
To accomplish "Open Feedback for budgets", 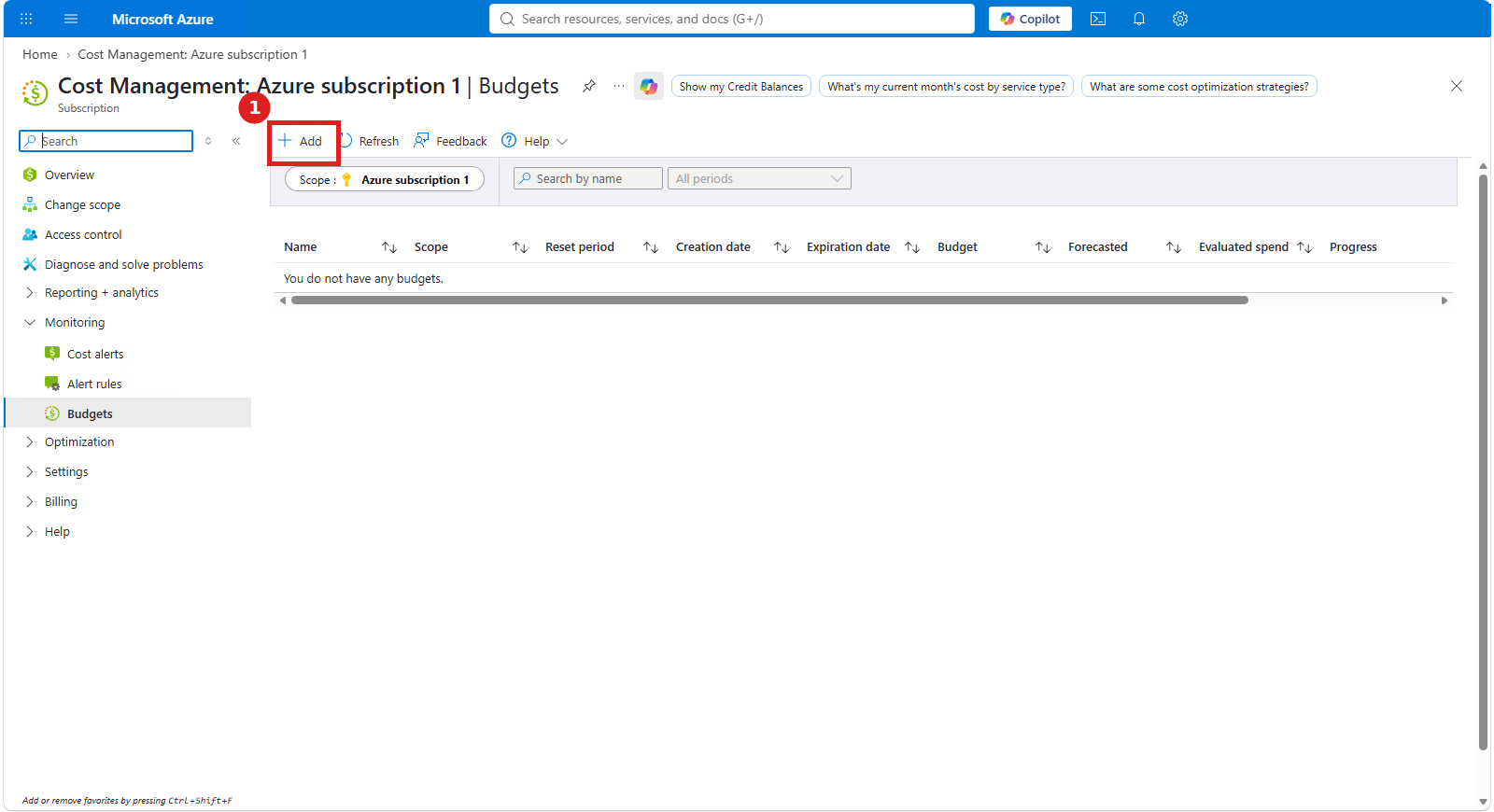I will (451, 141).
